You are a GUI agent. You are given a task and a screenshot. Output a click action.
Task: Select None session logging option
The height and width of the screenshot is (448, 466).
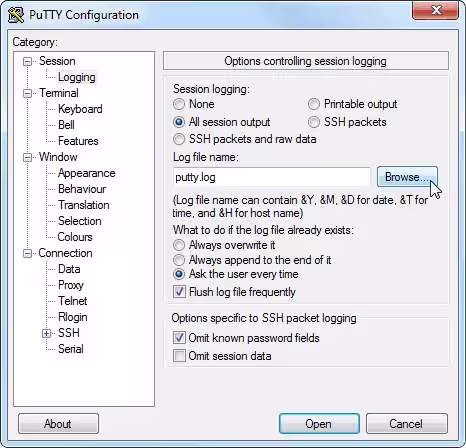[x=179, y=104]
